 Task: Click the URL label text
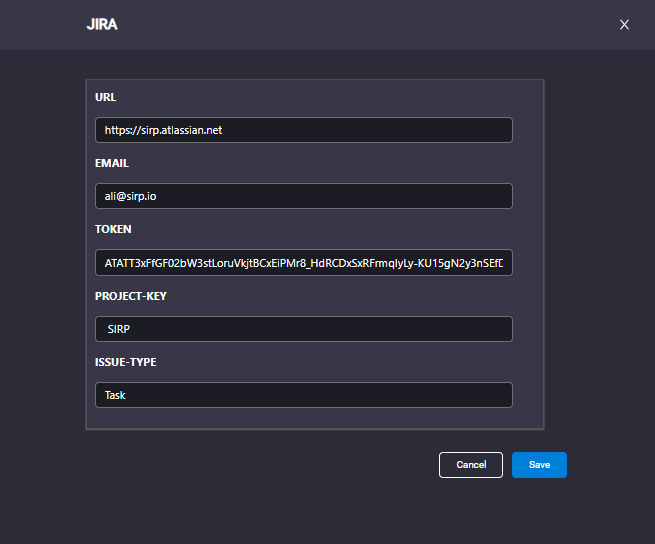[x=105, y=97]
